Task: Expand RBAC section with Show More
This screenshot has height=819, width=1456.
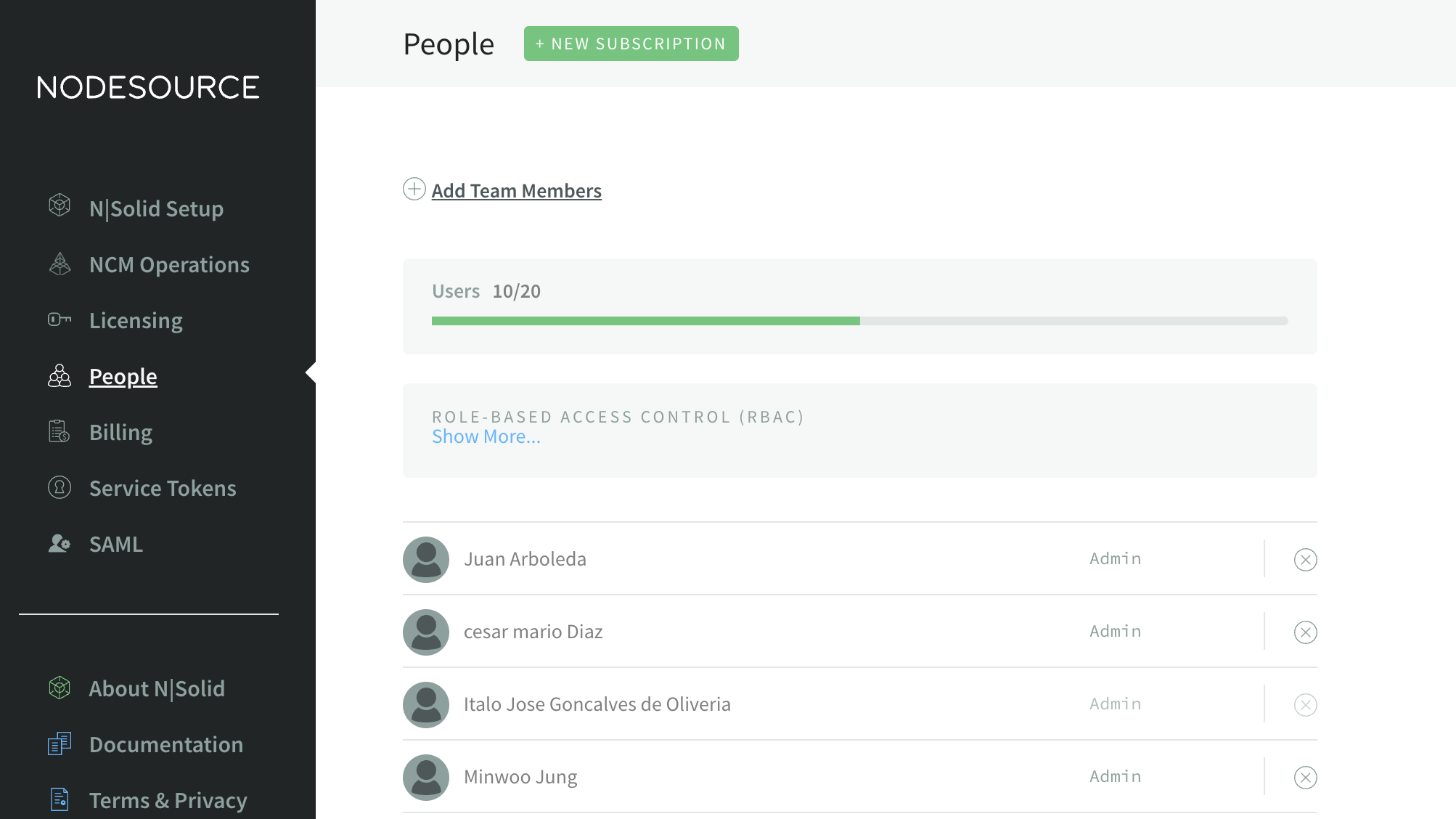Action: click(x=486, y=437)
